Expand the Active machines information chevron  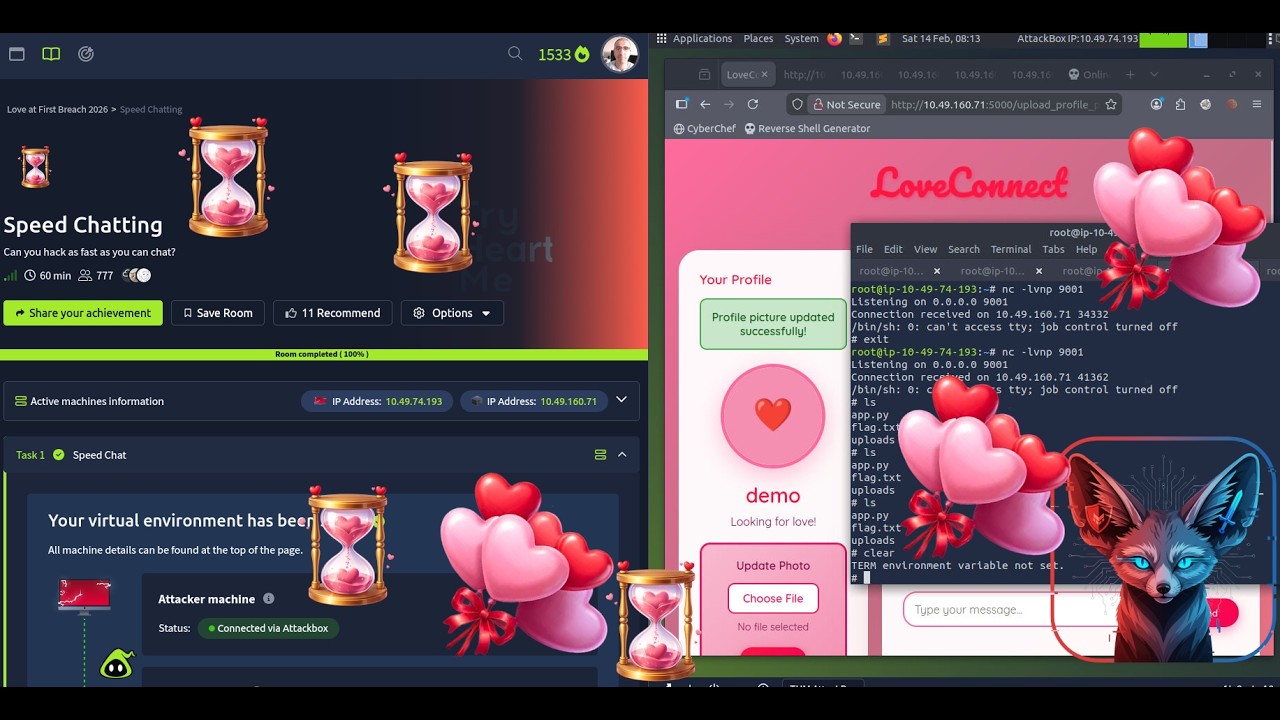tap(621, 400)
